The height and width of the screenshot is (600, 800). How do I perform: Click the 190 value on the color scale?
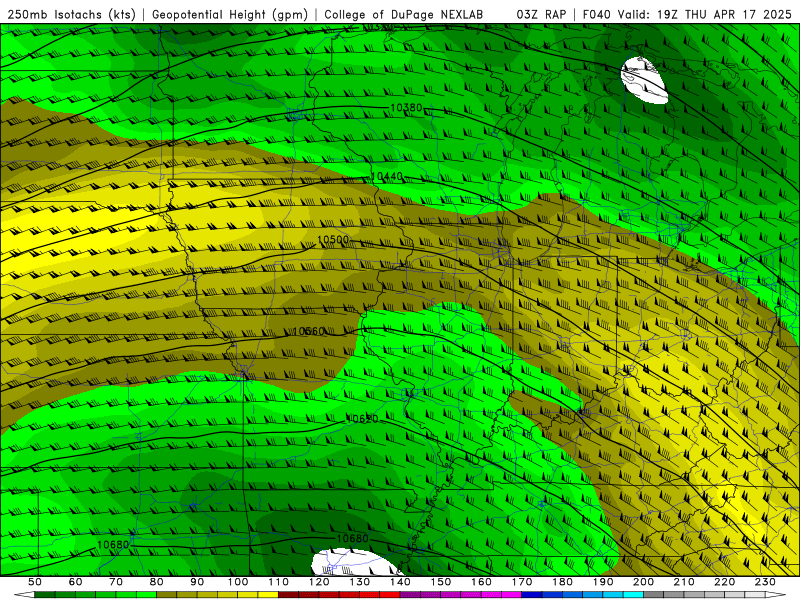(x=603, y=582)
